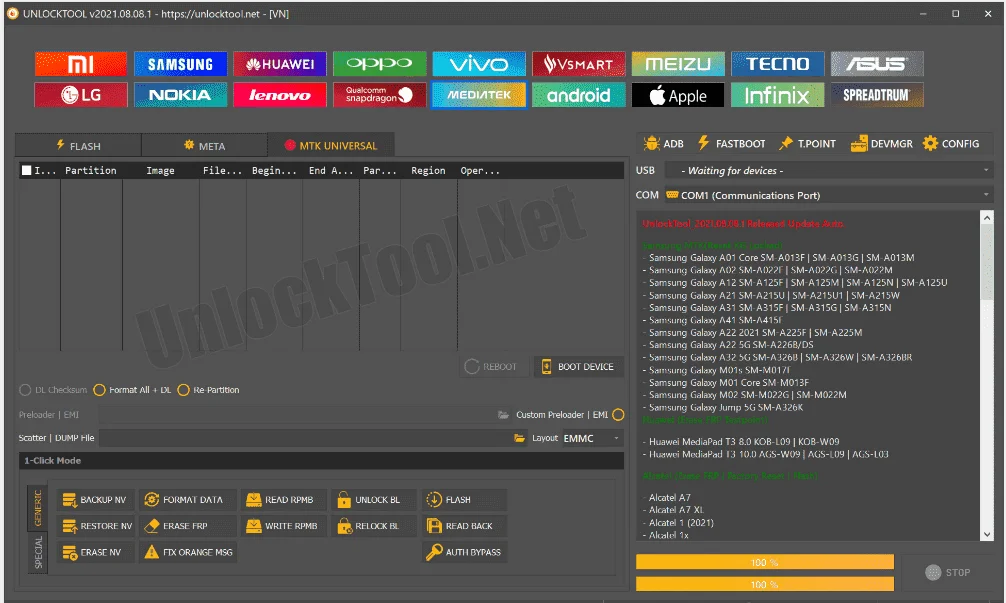
Task: Click the ERASE FRP button
Action: click(187, 526)
